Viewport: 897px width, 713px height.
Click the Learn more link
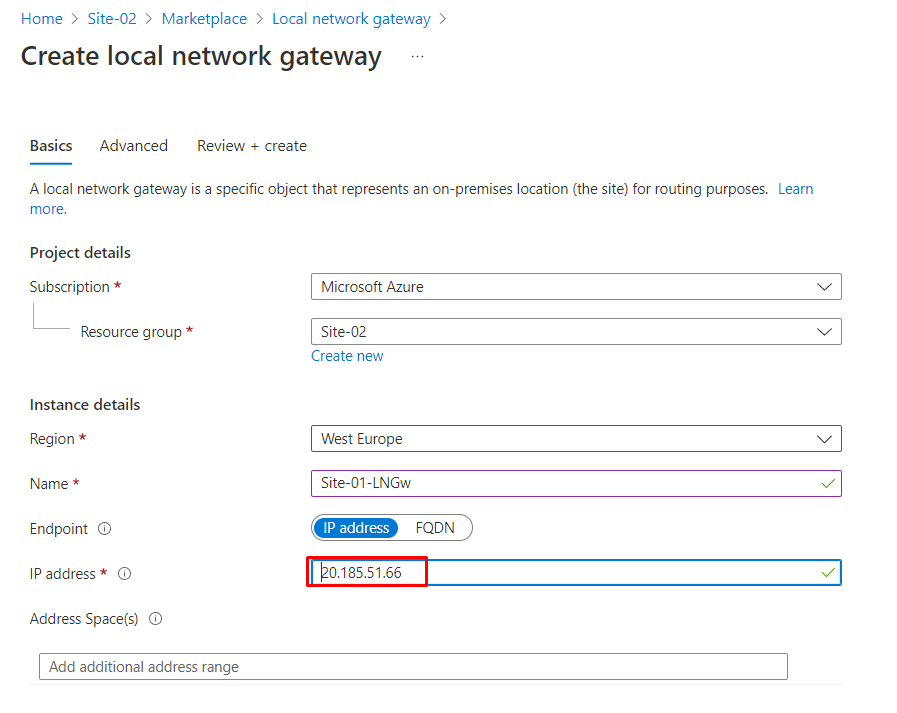point(795,188)
